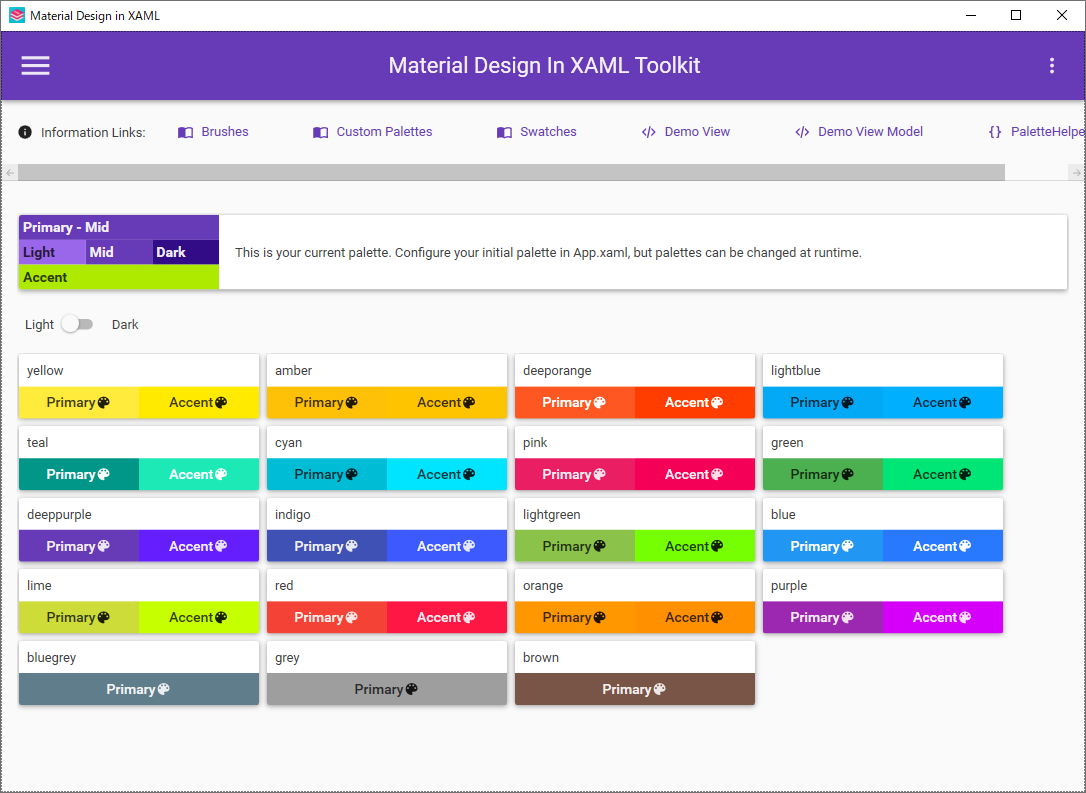Open the Custom Palettes link
Screen dimensions: 1086x793
384,132
